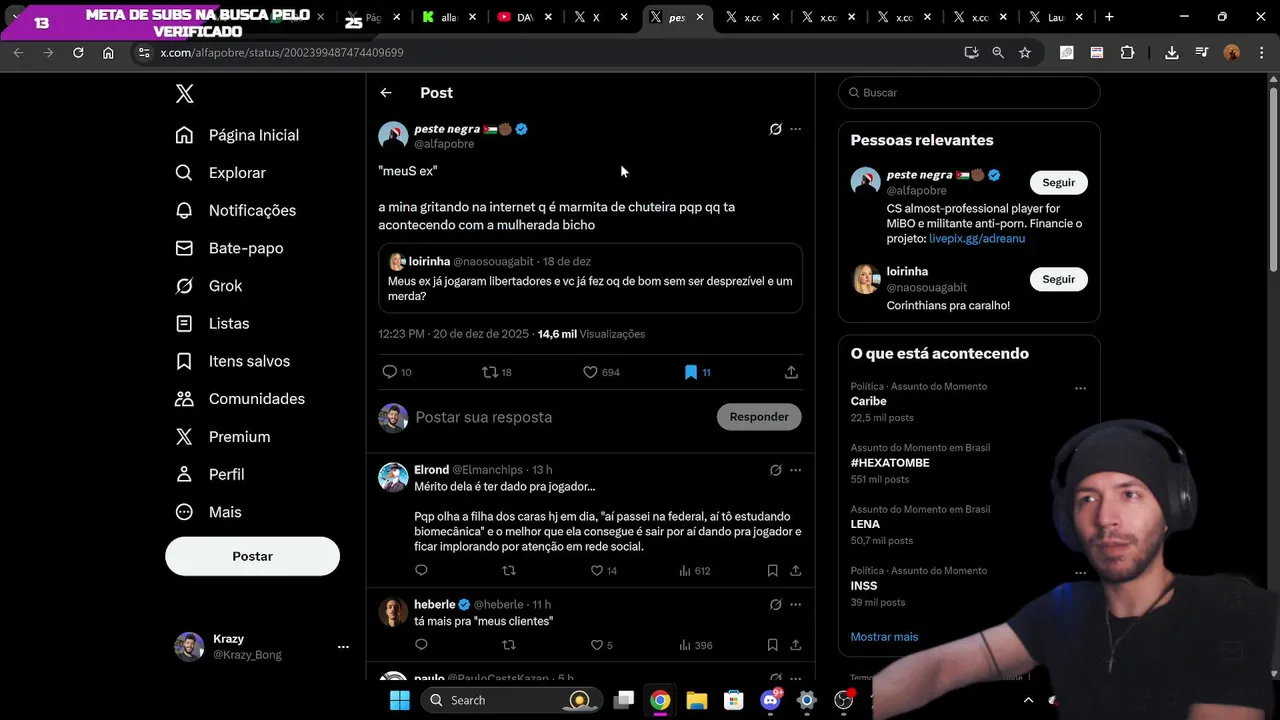Expand the Mais menu

pyautogui.click(x=208, y=512)
